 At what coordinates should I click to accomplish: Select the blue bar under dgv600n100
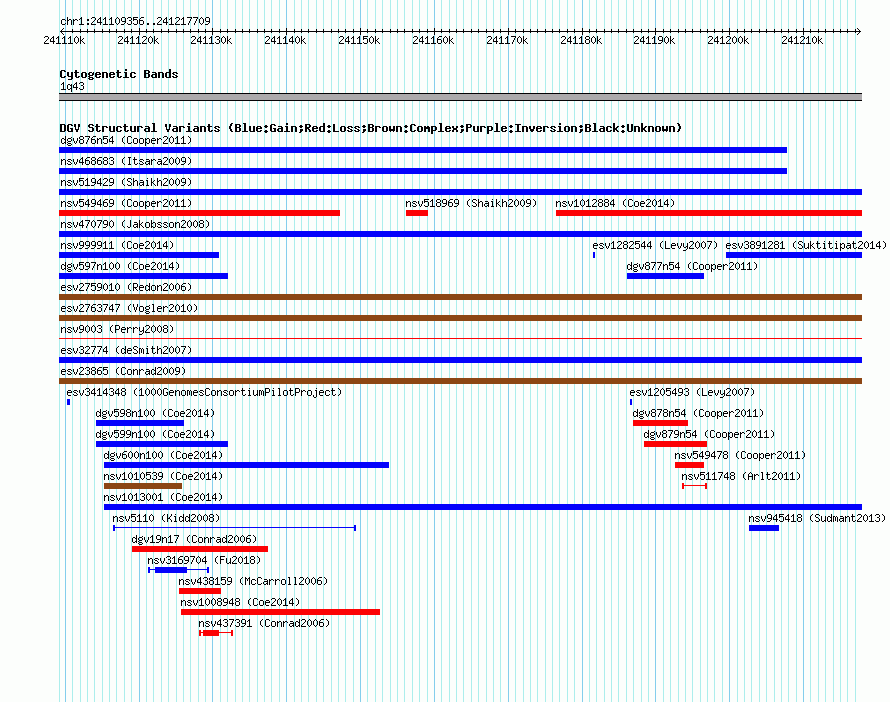(246, 465)
